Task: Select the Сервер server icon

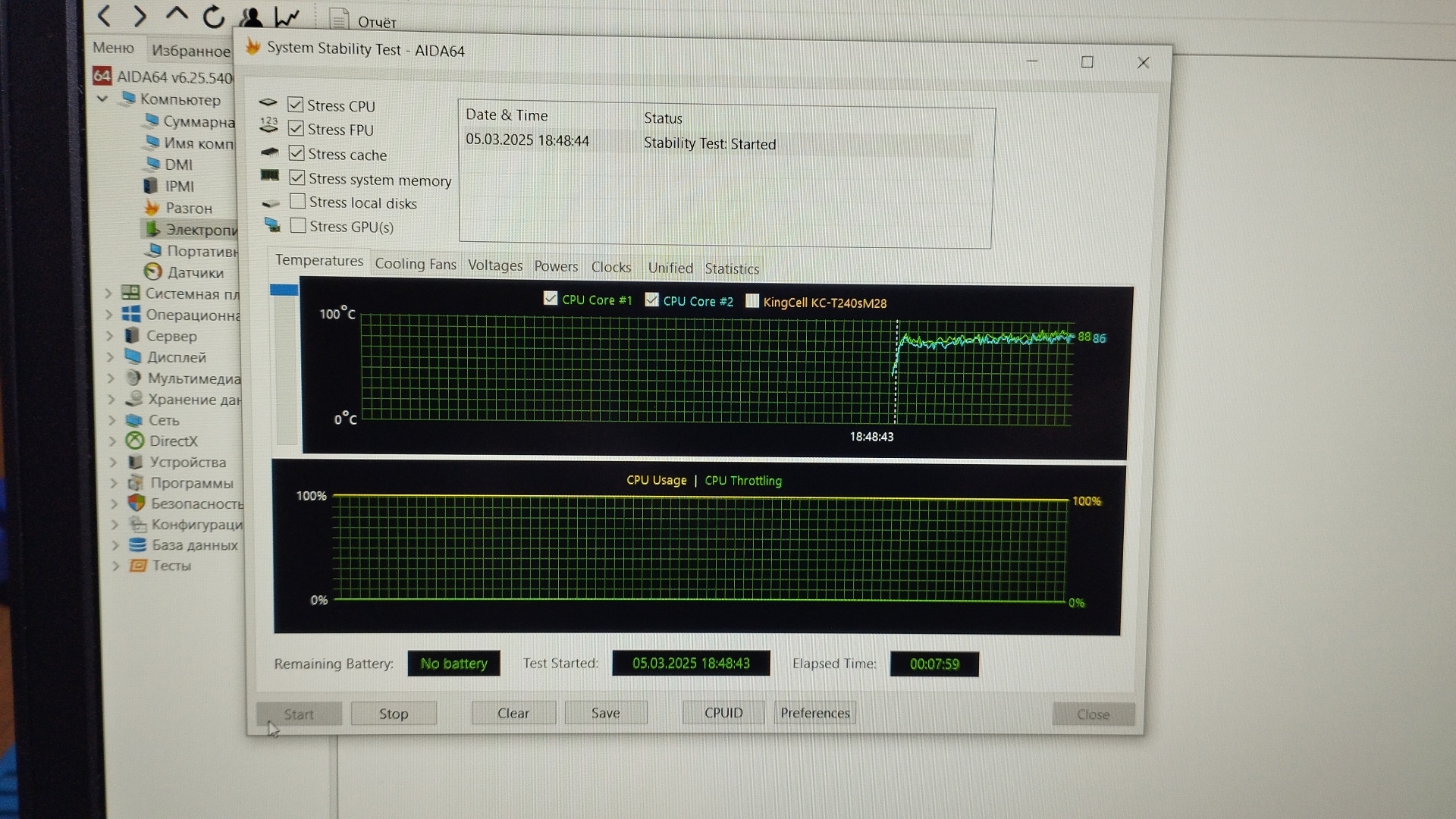Action: [132, 335]
